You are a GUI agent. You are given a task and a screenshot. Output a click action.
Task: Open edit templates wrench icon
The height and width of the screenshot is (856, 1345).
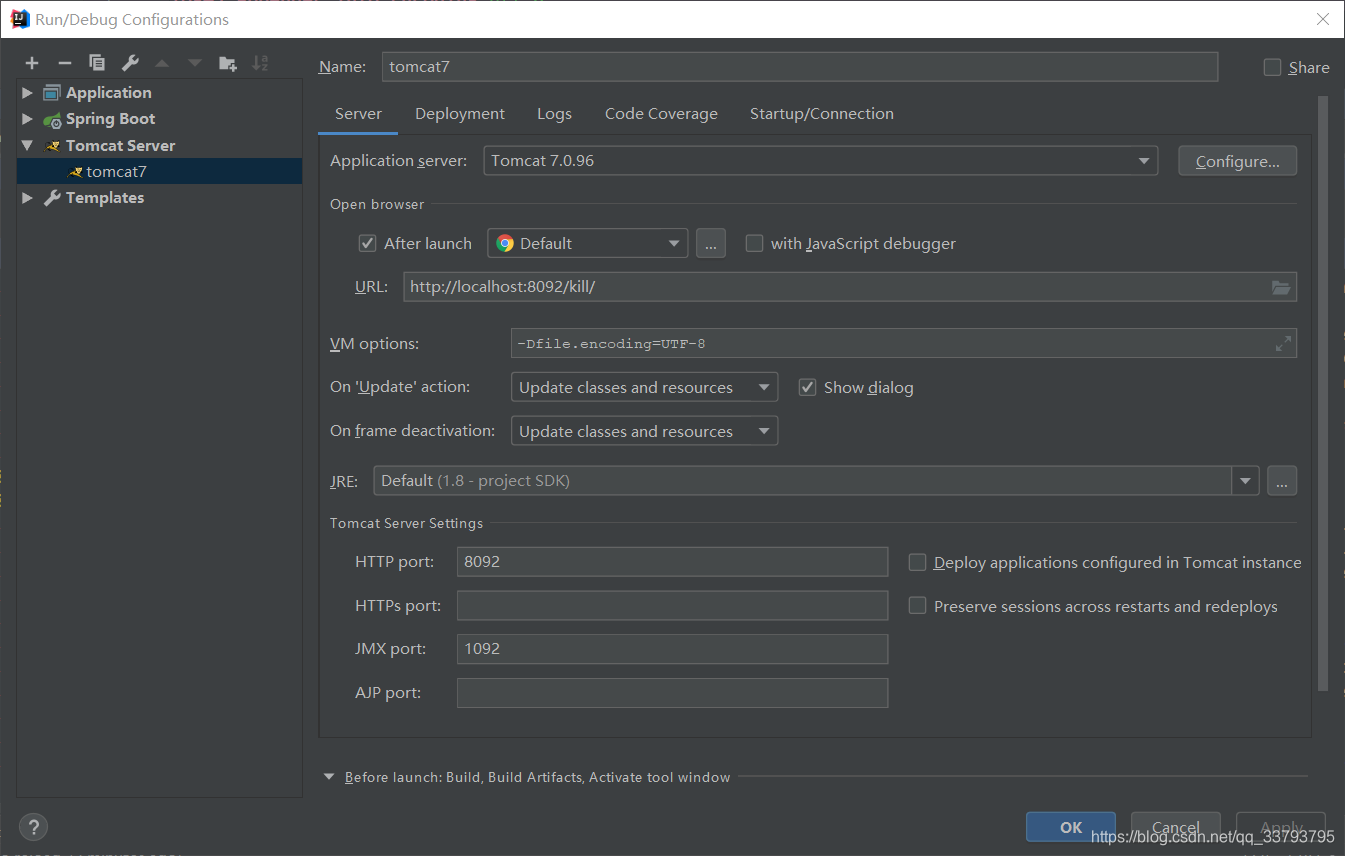click(x=130, y=63)
